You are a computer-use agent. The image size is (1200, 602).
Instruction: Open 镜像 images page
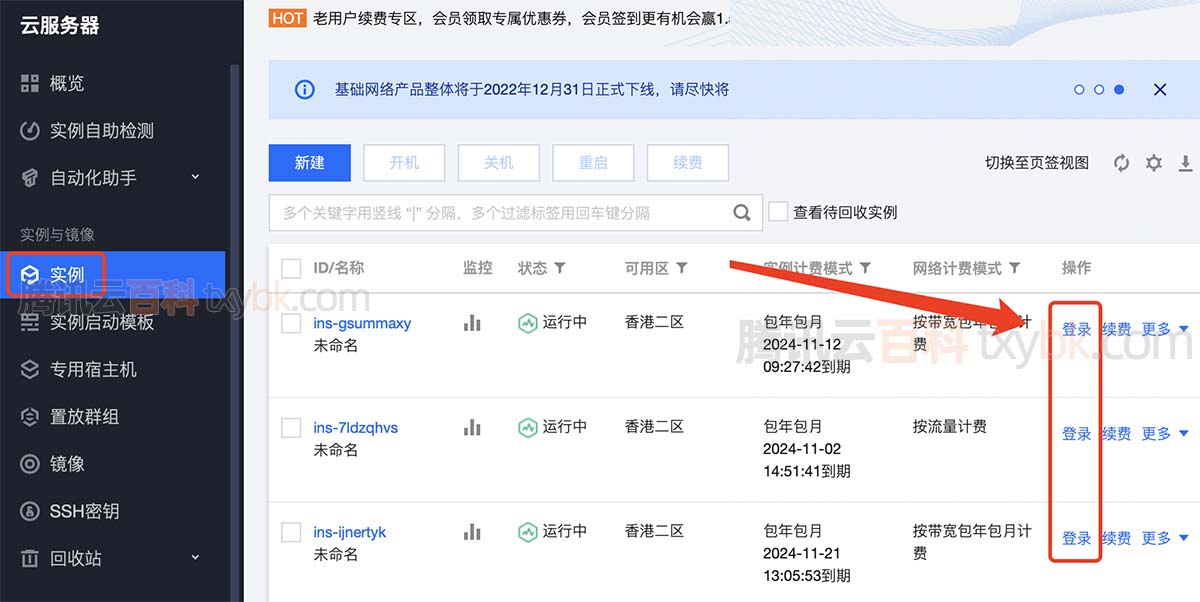point(67,464)
